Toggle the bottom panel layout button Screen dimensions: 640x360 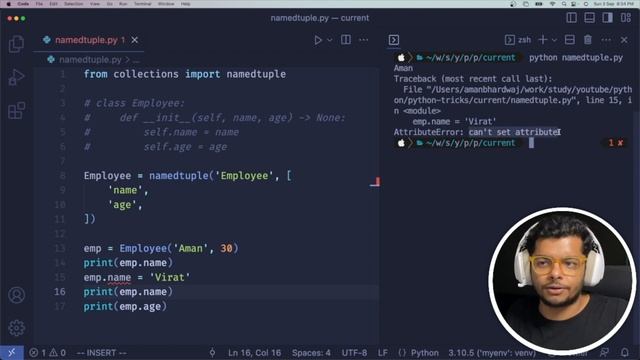(589, 18)
